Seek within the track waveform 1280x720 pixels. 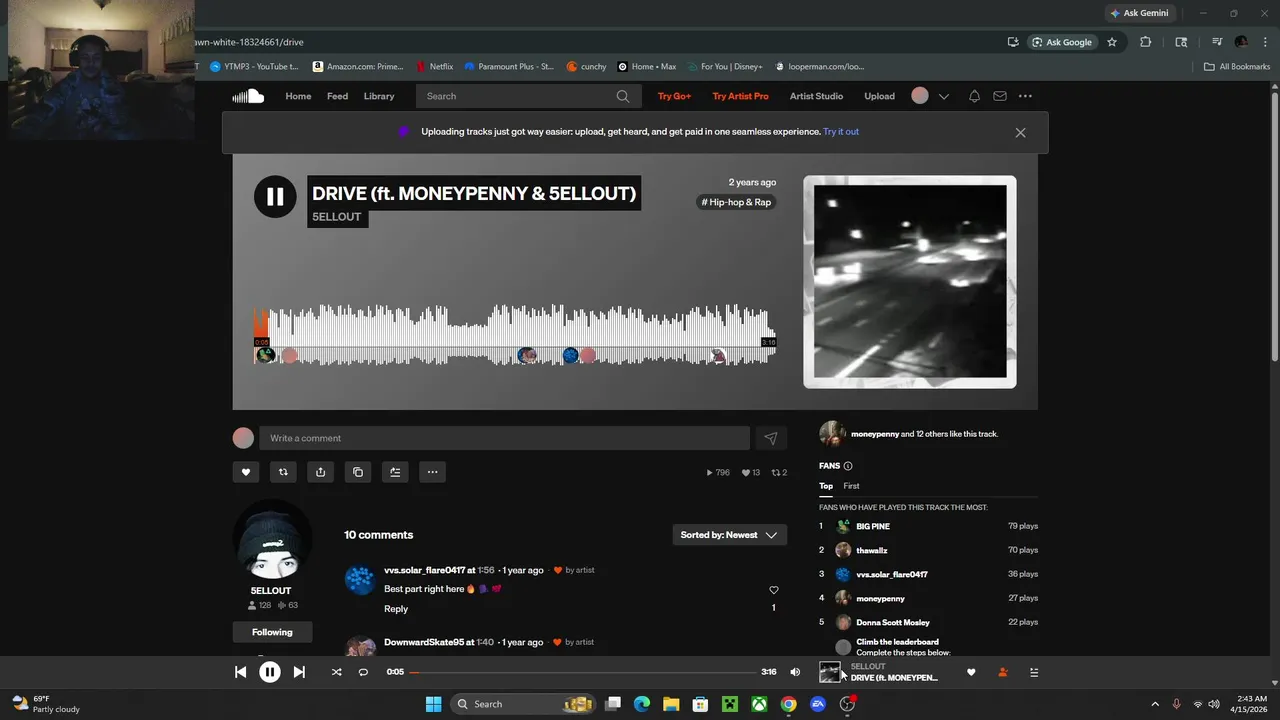tap(515, 336)
